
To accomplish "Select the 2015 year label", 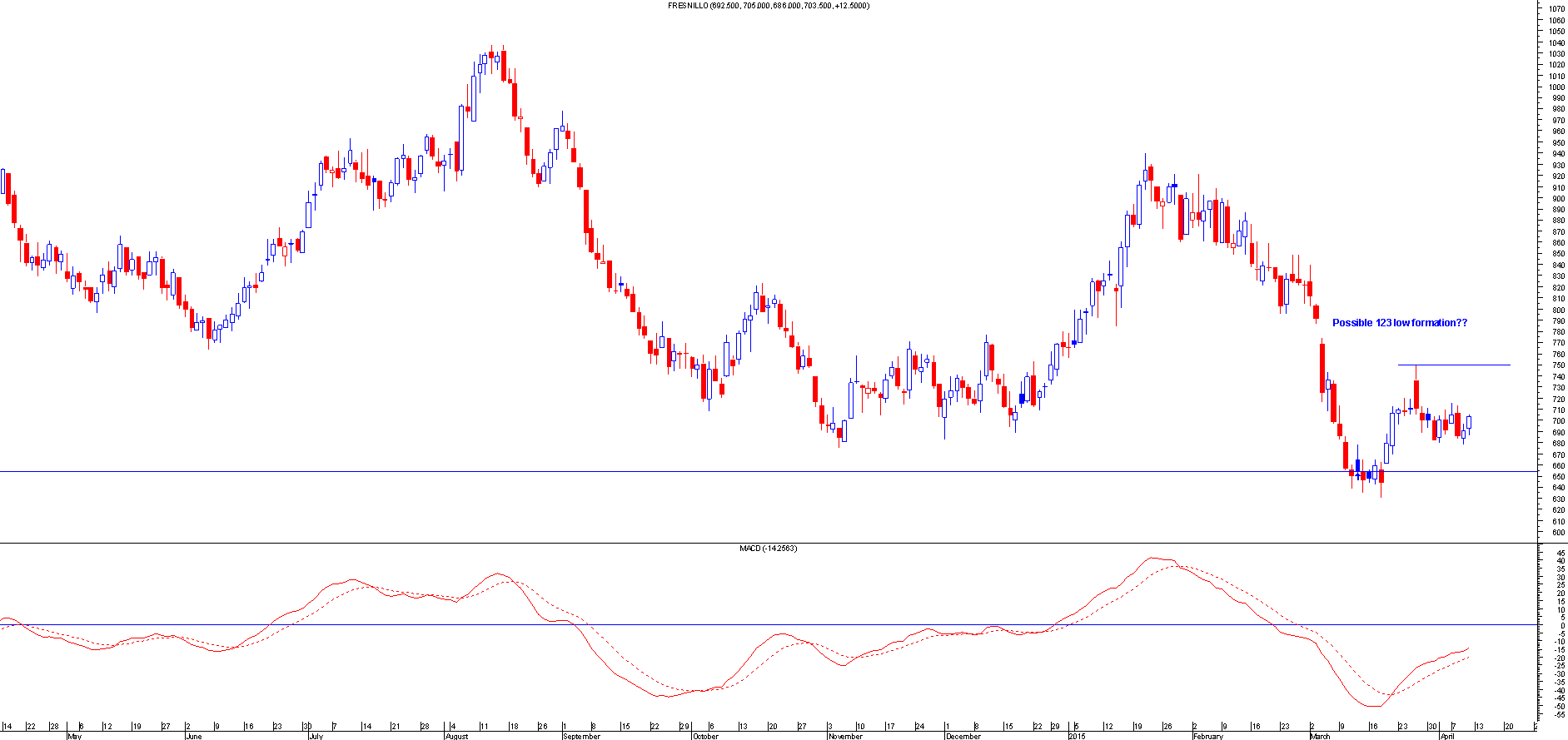I will click(x=1077, y=736).
